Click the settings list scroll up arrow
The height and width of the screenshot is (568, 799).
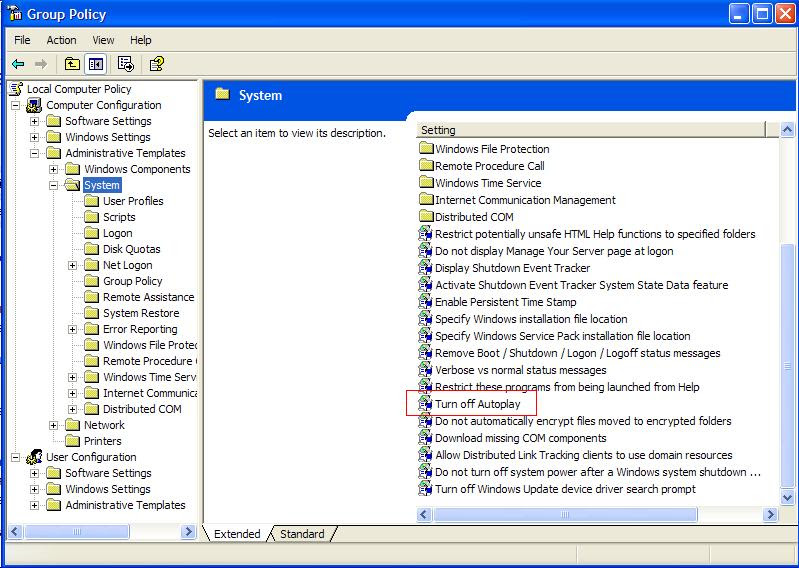[787, 130]
